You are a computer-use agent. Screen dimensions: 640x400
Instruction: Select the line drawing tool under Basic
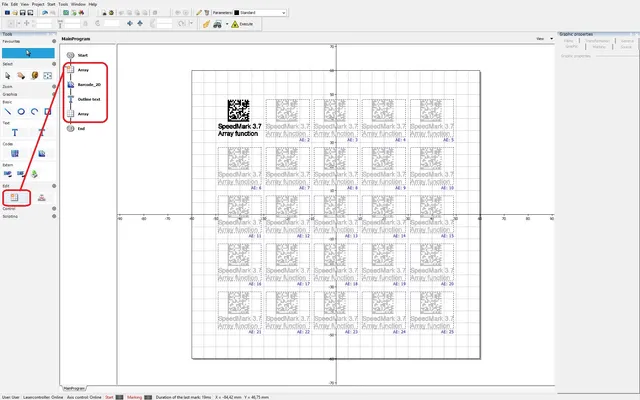7,111
